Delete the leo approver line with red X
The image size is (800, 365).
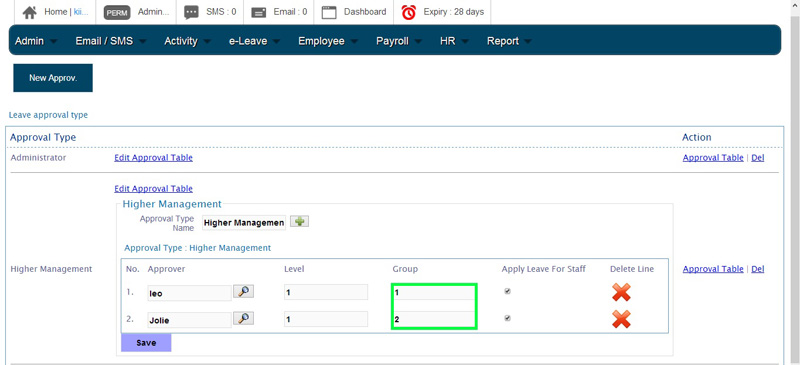click(x=621, y=293)
